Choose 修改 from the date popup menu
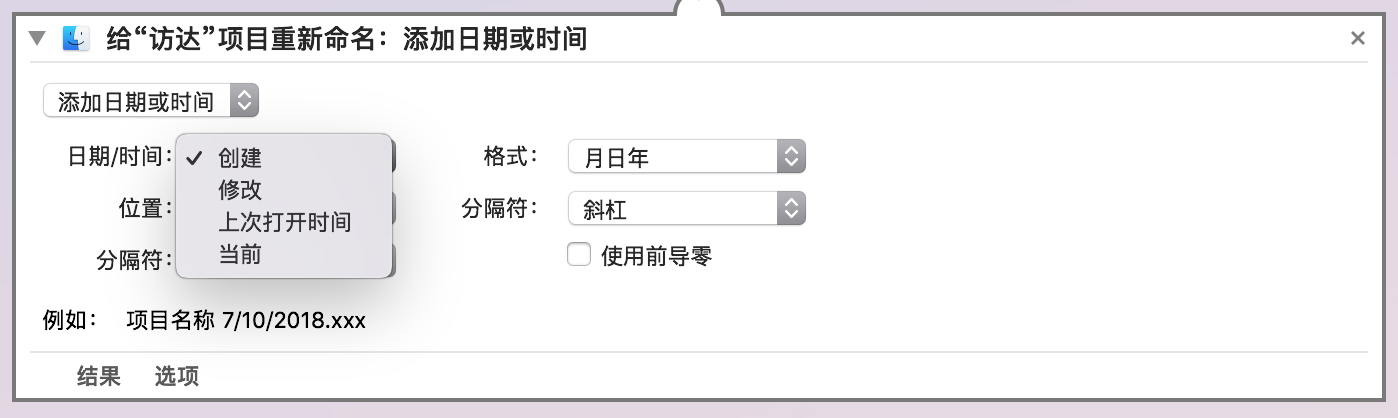Image resolution: width=1398 pixels, height=418 pixels. (240, 190)
